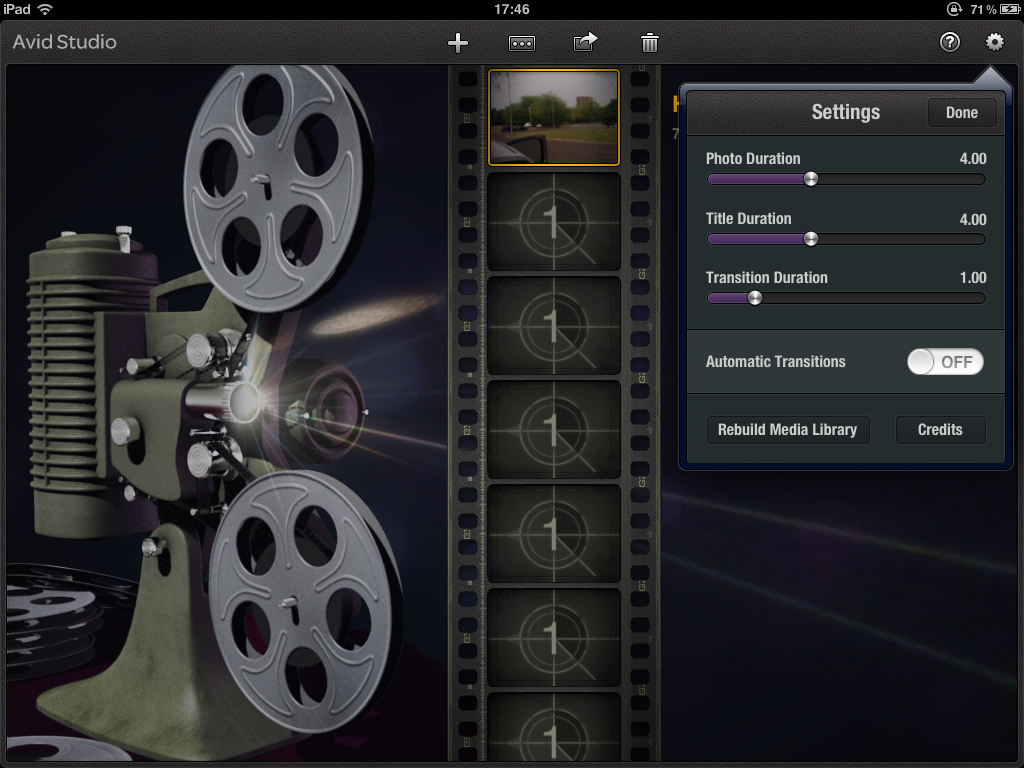The width and height of the screenshot is (1024, 768).
Task: Toggle the Automatic Transitions switch
Action: point(944,362)
